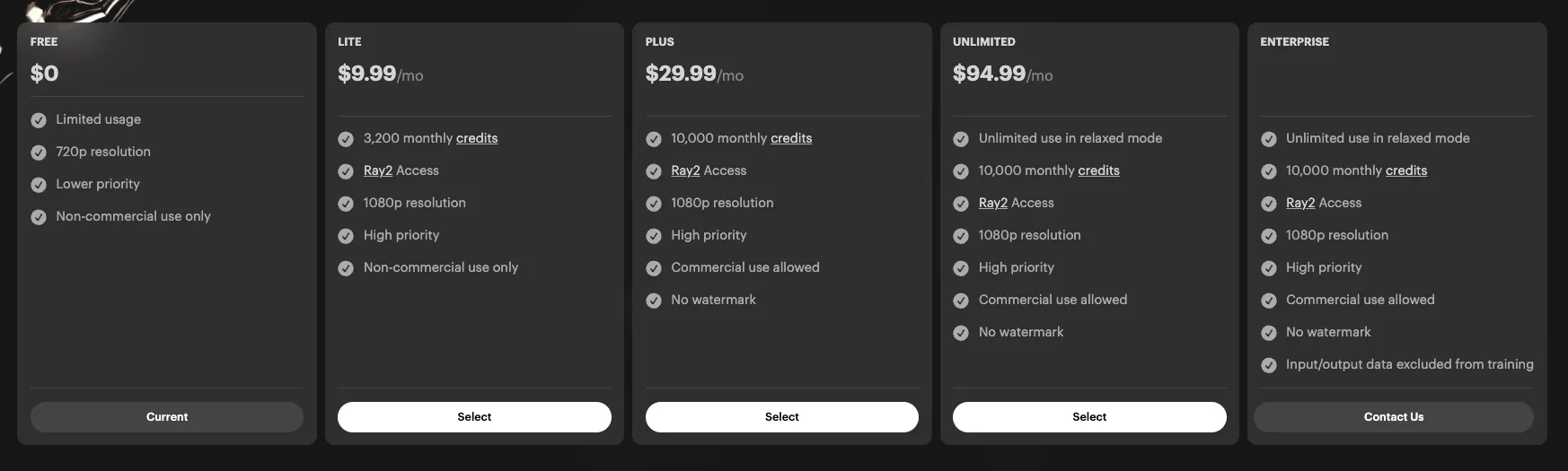Click checkmark beside Enterprise High priority

[1269, 268]
